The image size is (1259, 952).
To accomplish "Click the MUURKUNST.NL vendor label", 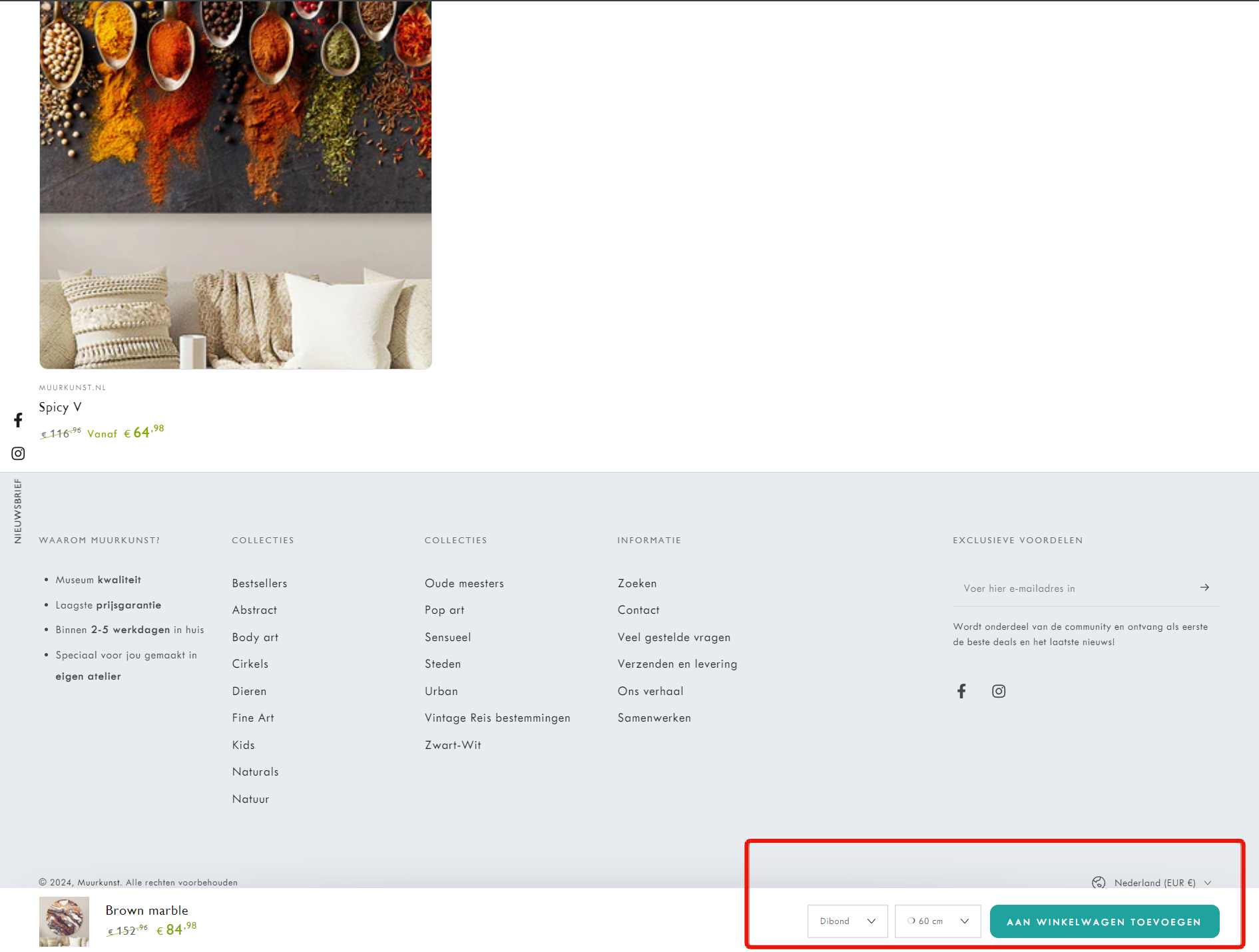I will click(x=72, y=387).
